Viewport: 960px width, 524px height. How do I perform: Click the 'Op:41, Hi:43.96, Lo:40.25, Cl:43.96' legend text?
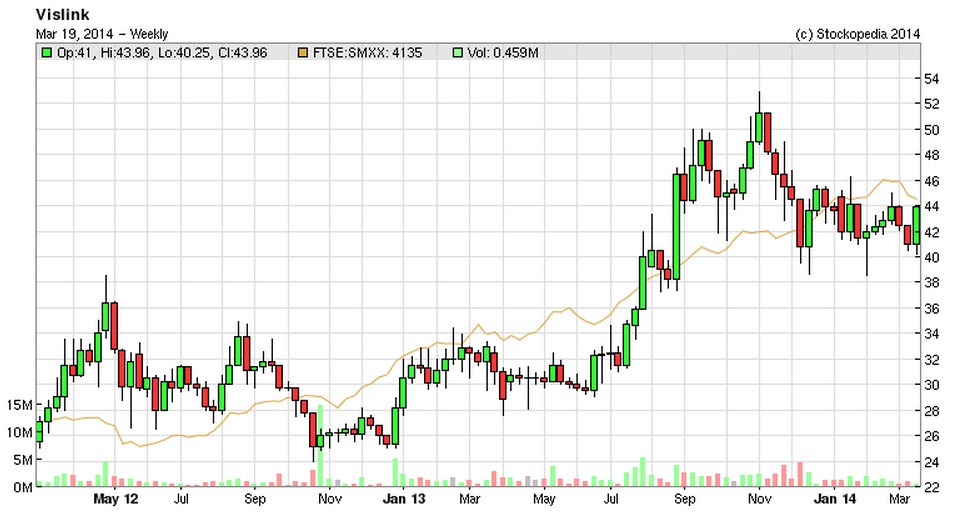tap(162, 53)
